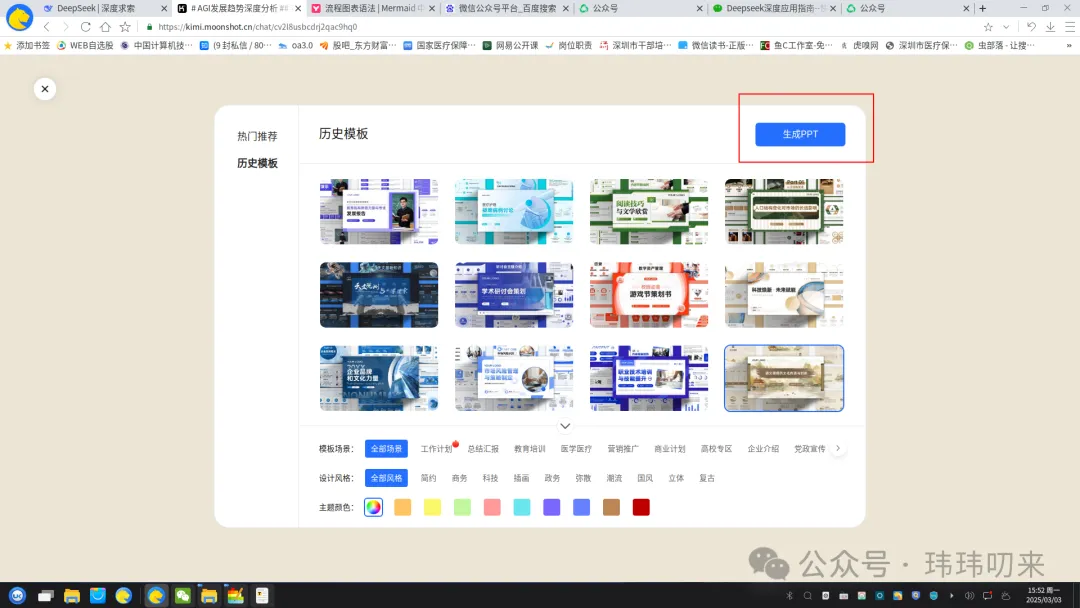
Task: Pick the yellow theme color swatch
Action: (x=433, y=507)
